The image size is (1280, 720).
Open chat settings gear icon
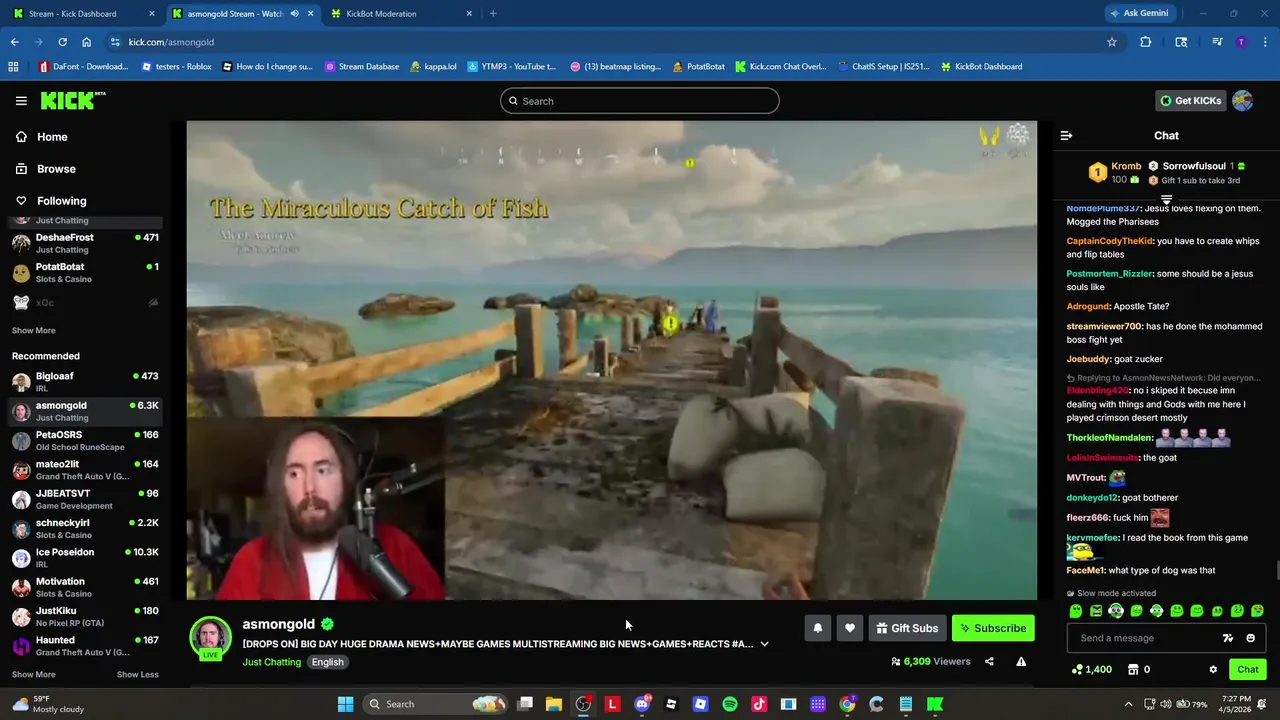[1213, 669]
